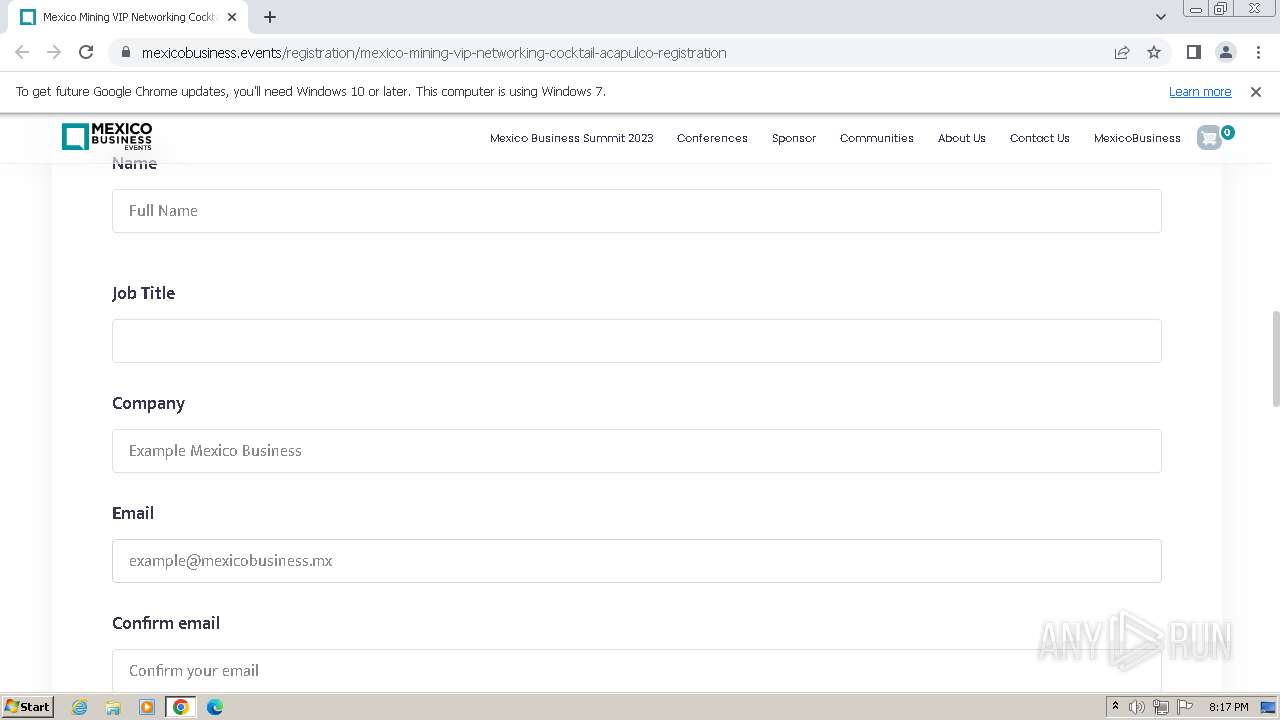The width and height of the screenshot is (1280, 720).
Task: Focus the Company input field
Action: (x=637, y=451)
